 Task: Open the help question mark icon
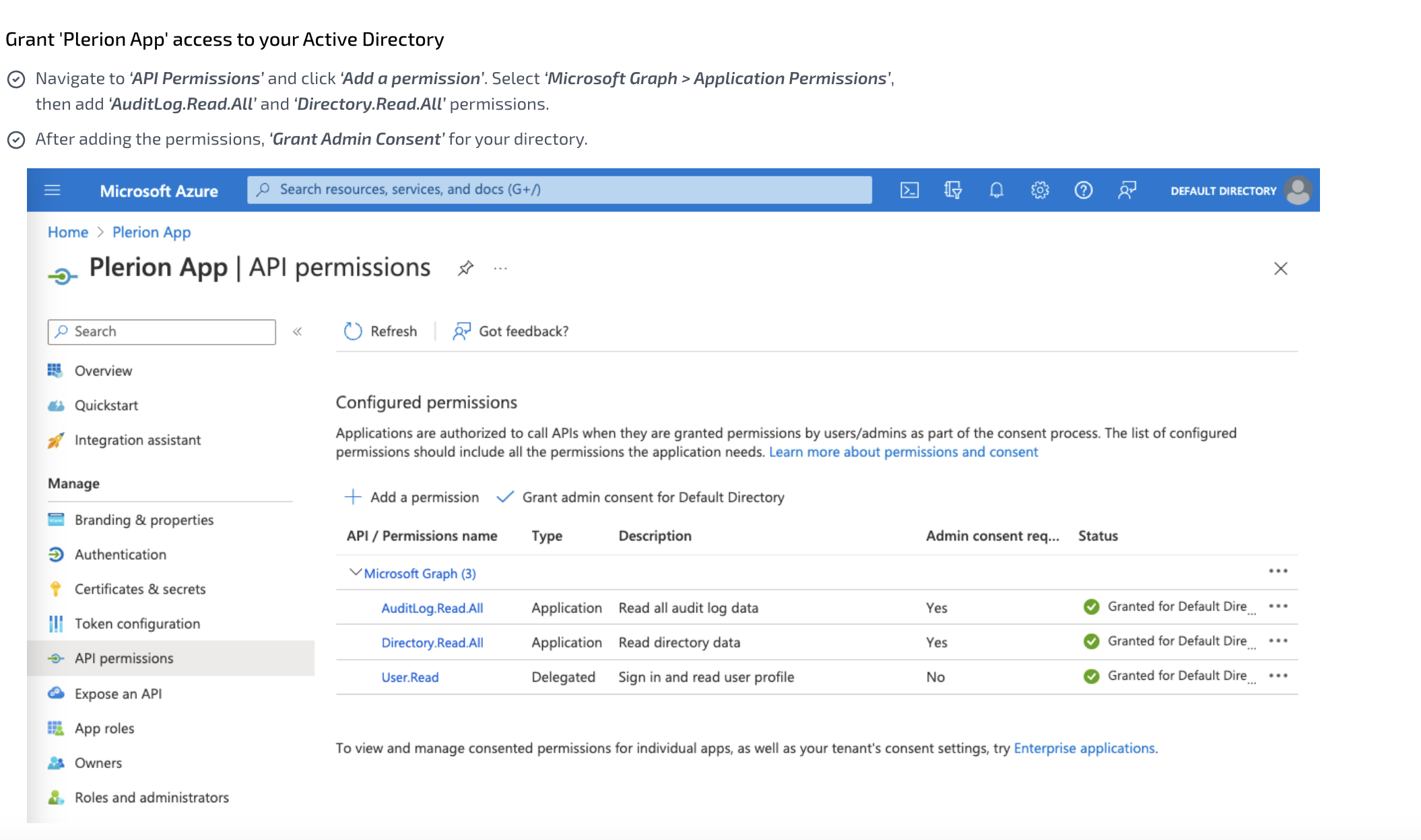(x=1084, y=190)
